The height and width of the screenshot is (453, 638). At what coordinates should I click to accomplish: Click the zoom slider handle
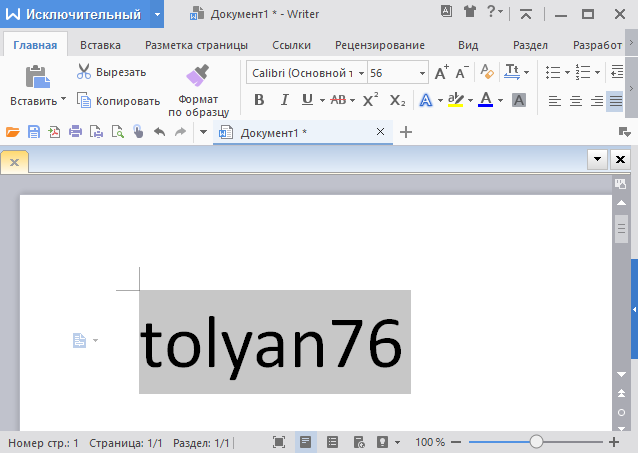click(536, 441)
